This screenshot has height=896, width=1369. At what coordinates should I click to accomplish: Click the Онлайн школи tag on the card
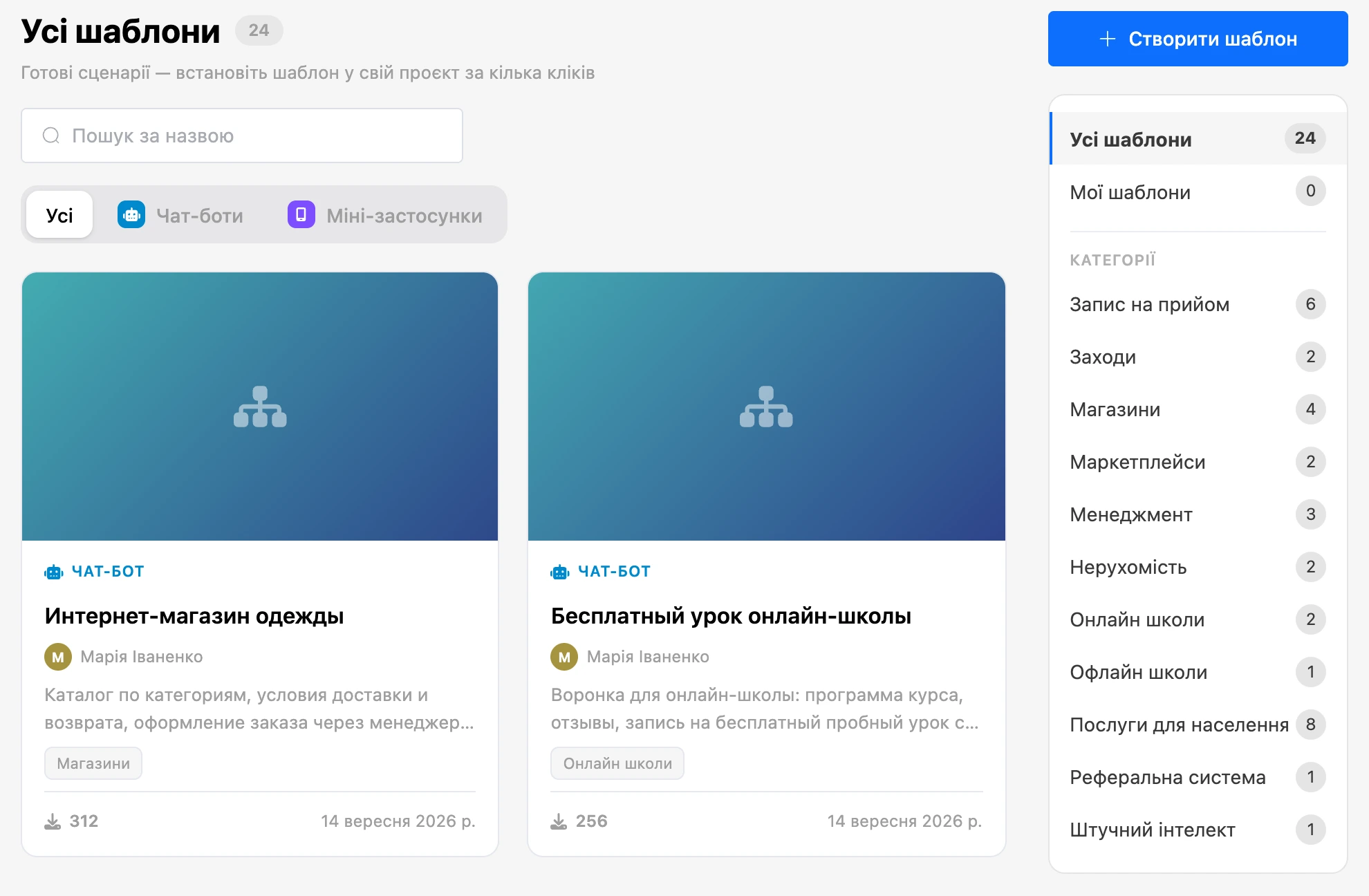click(617, 763)
